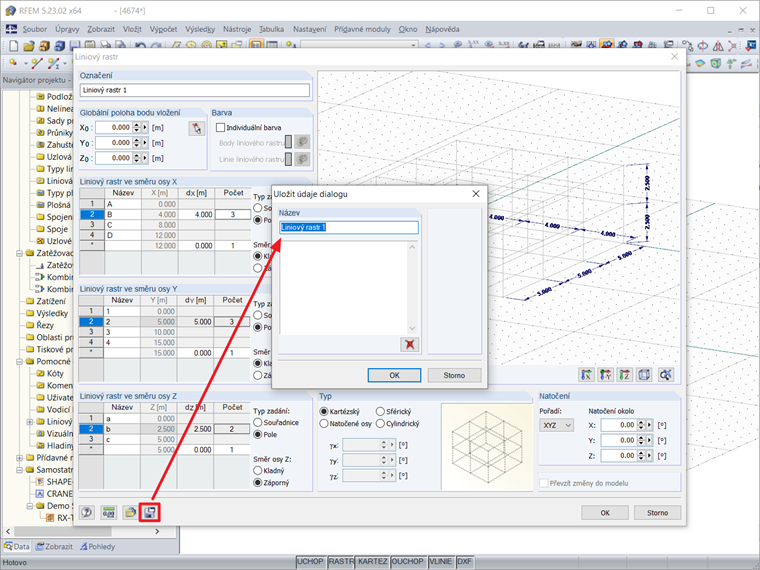This screenshot has width=760, height=570.
Task: Click the Undo arrow in main toolbar
Action: pos(140,46)
